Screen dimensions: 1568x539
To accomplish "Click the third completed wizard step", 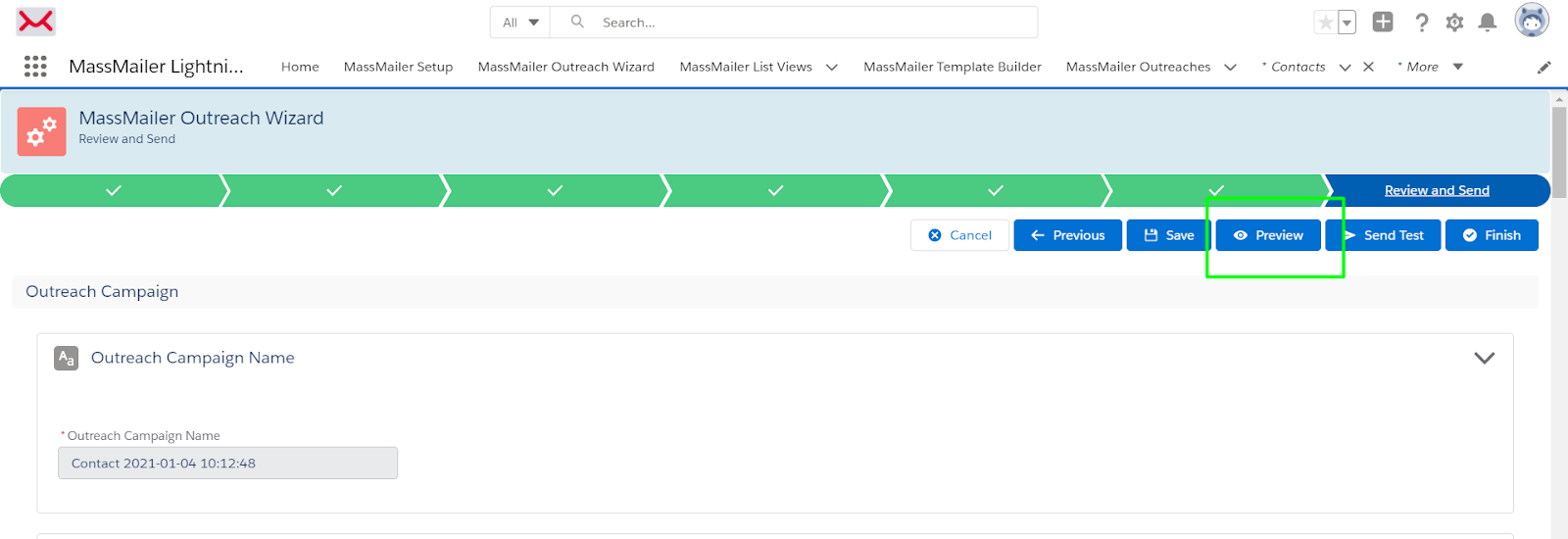I will pos(555,190).
